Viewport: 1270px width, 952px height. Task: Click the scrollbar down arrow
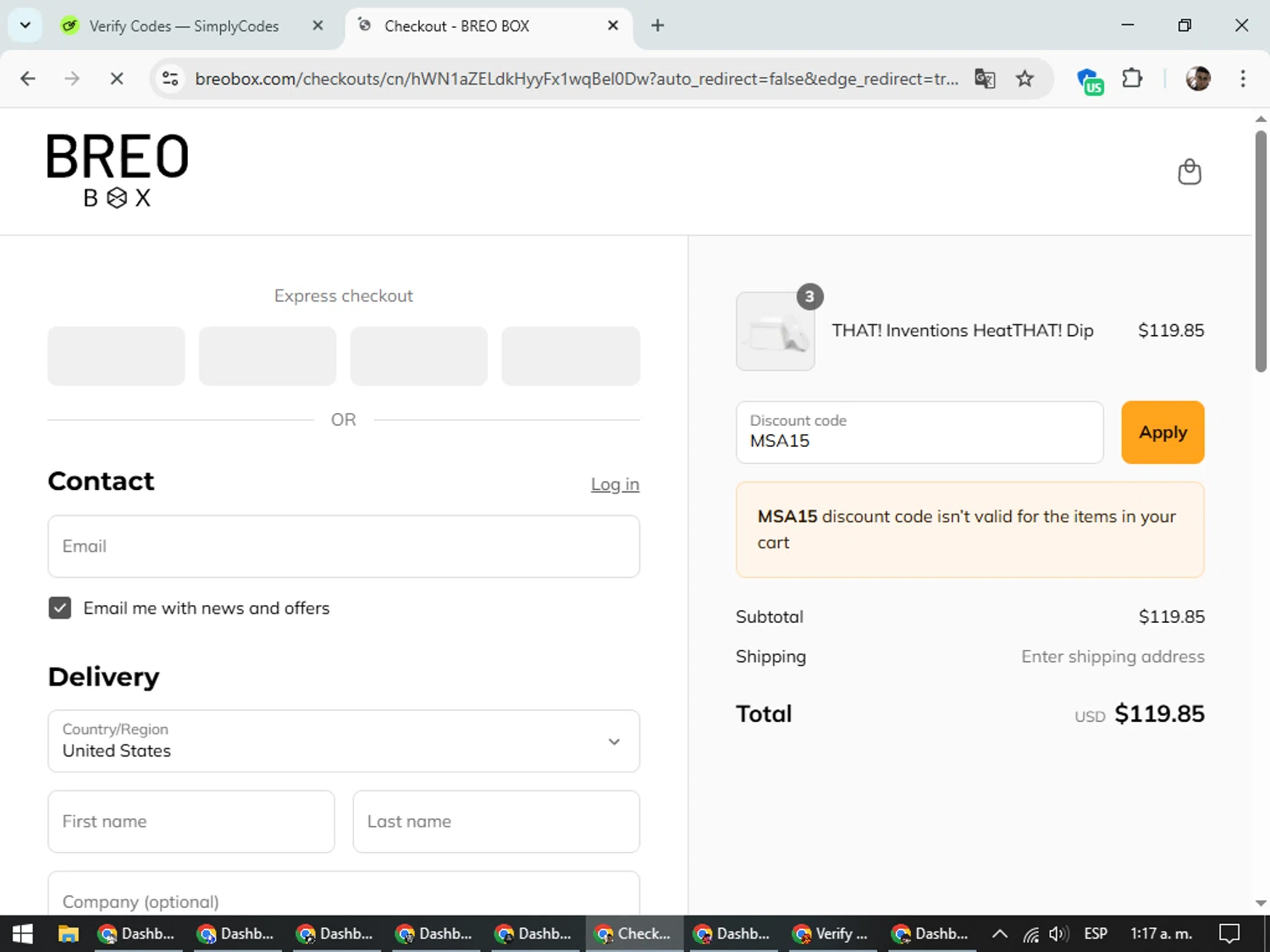[x=1261, y=903]
